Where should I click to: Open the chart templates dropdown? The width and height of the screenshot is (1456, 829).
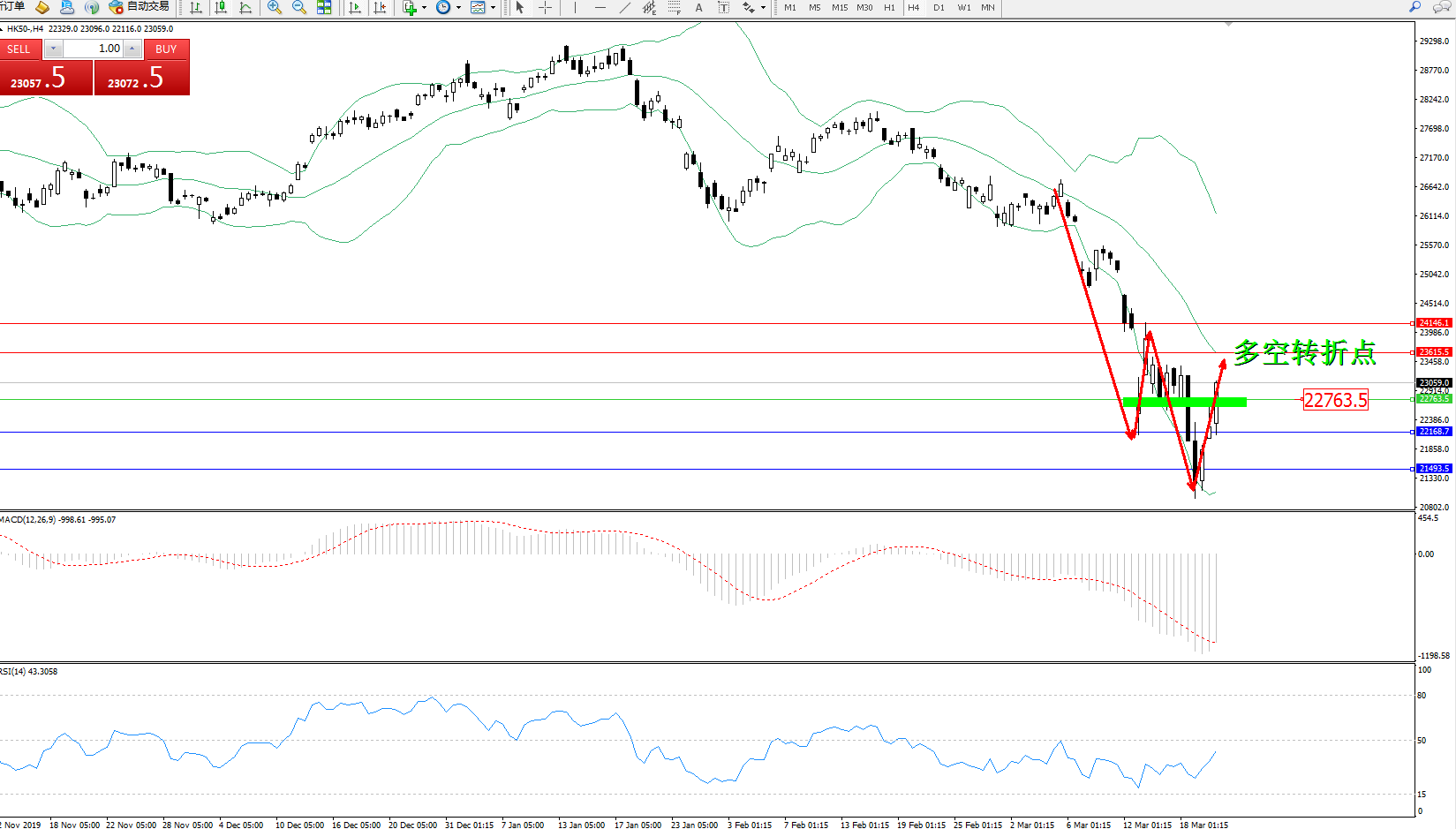482,7
